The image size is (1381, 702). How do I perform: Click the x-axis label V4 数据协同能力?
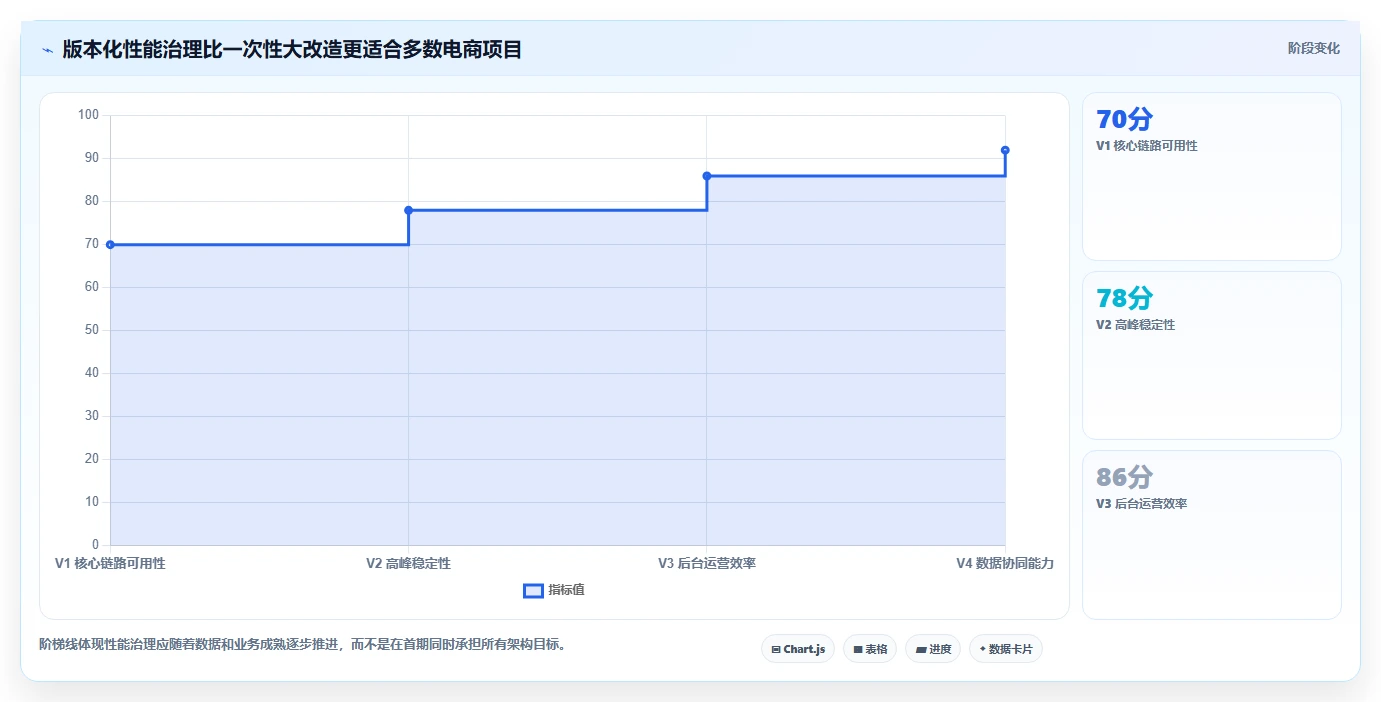[x=1005, y=563]
